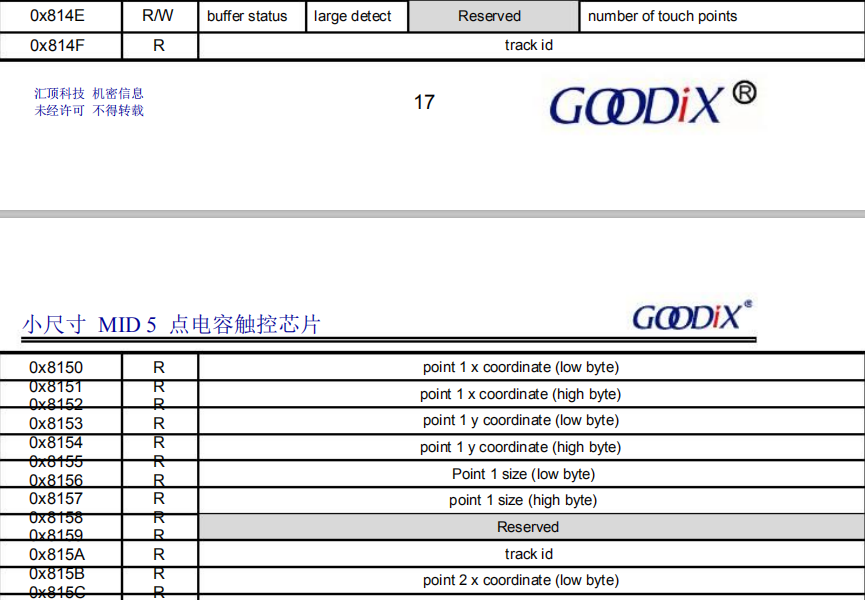Click the number of touch points cell

click(663, 15)
